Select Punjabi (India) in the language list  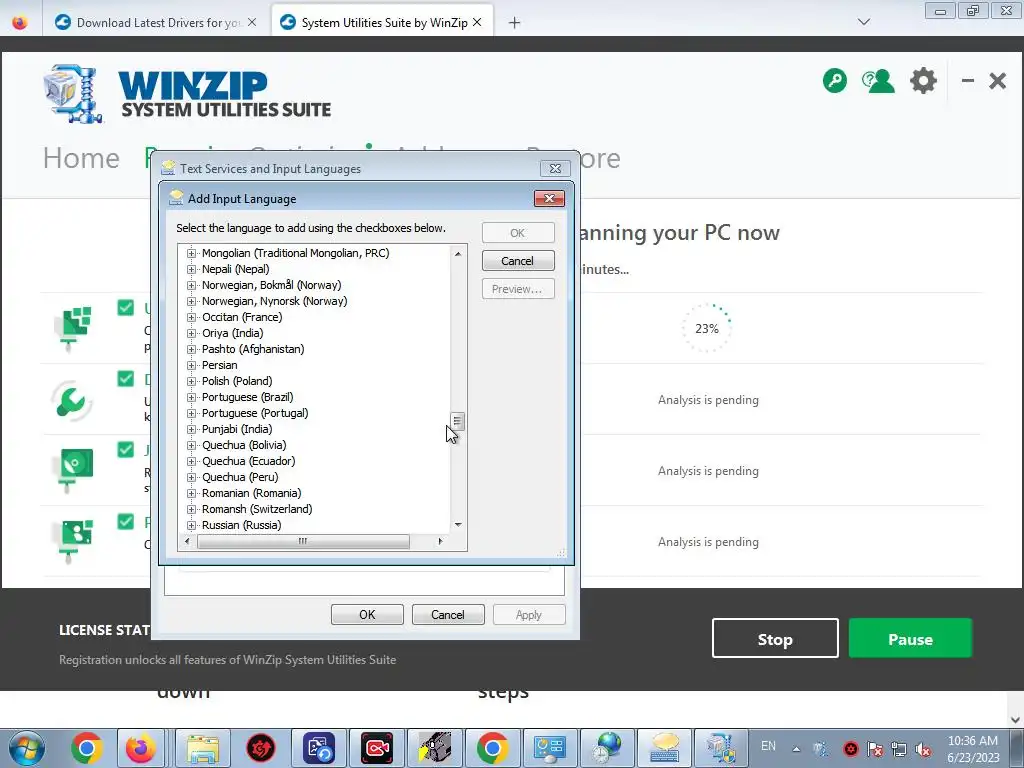pyautogui.click(x=237, y=429)
